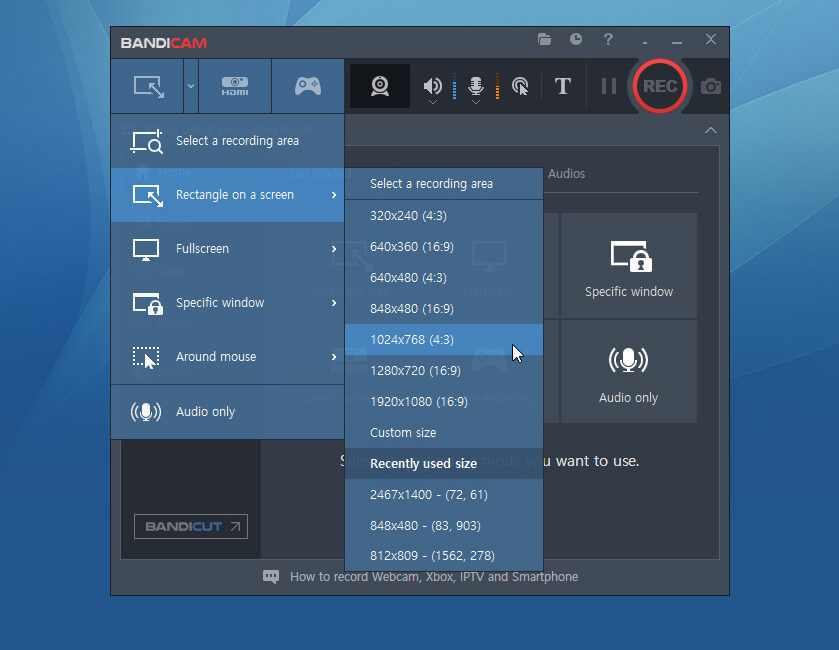839x650 pixels.
Task: Choose the Custom size option
Action: pyautogui.click(x=444, y=433)
